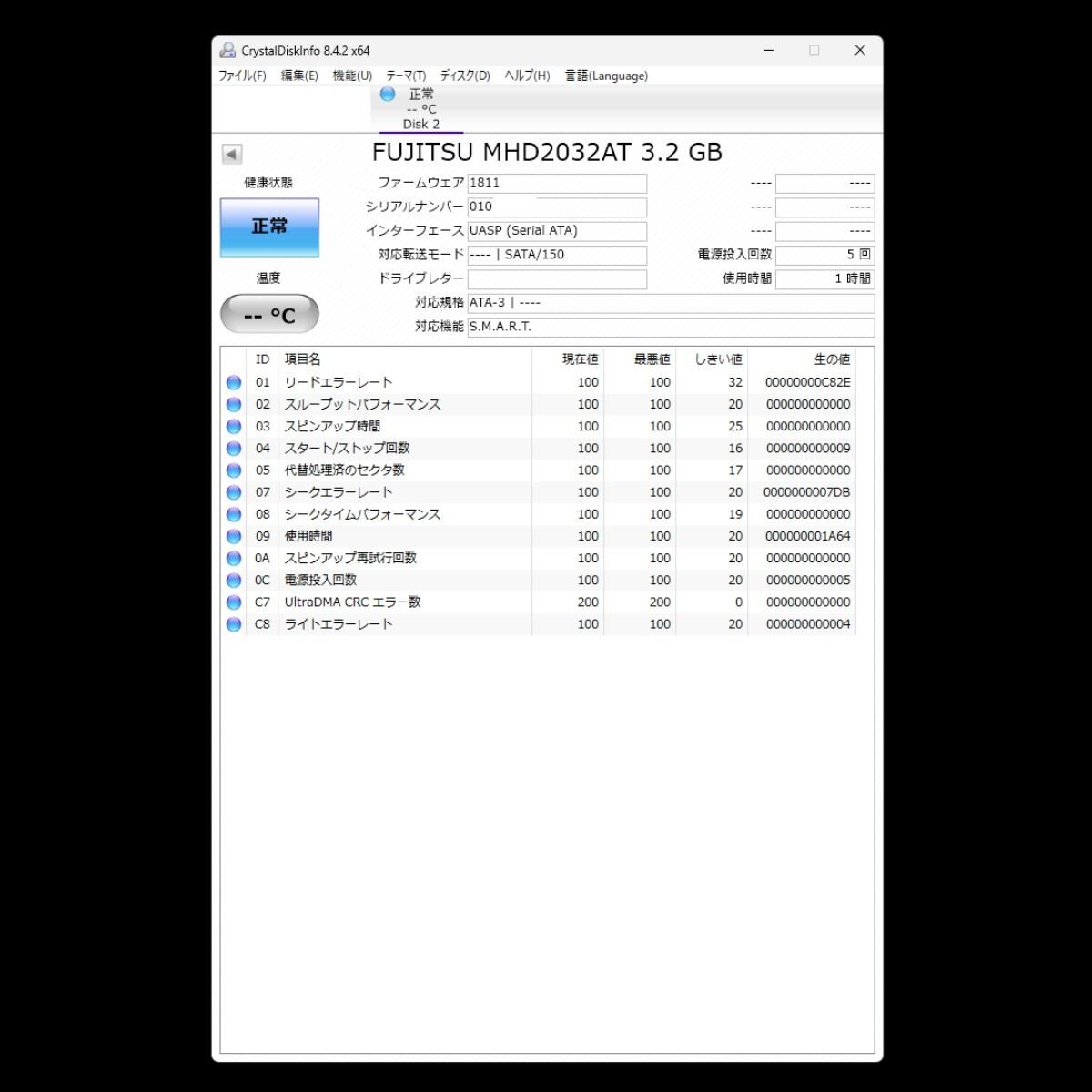Open the ヘルプ(H) menu
Screen dimensions: 1092x1092
click(527, 76)
